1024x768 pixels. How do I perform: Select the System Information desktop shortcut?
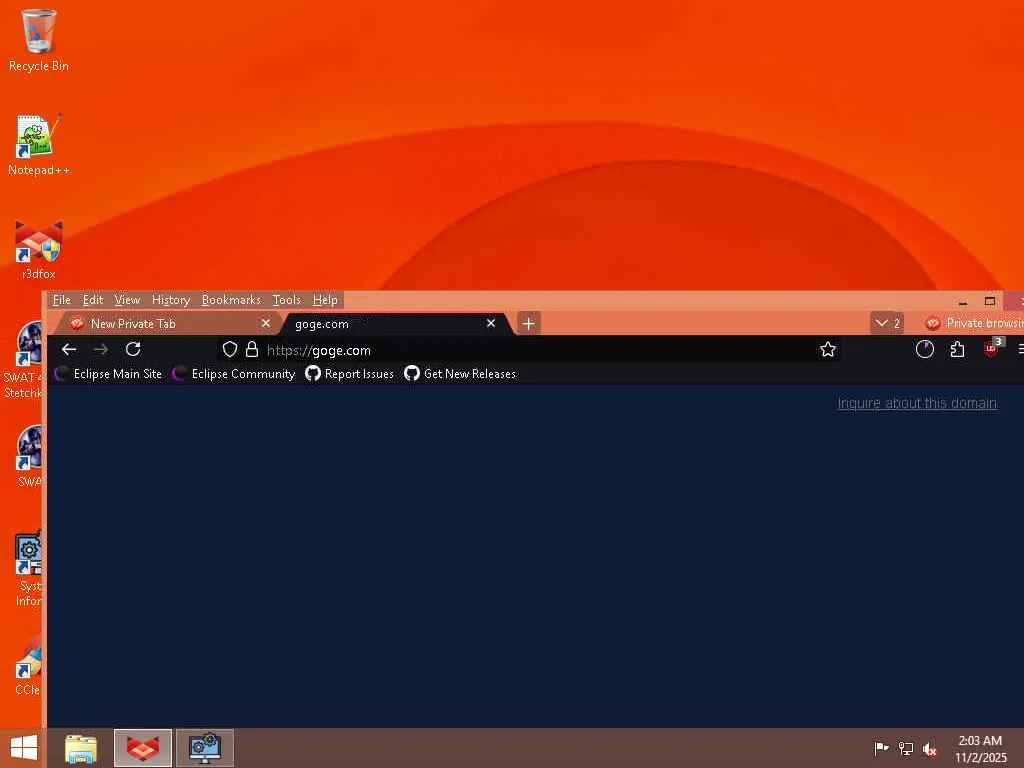click(28, 568)
